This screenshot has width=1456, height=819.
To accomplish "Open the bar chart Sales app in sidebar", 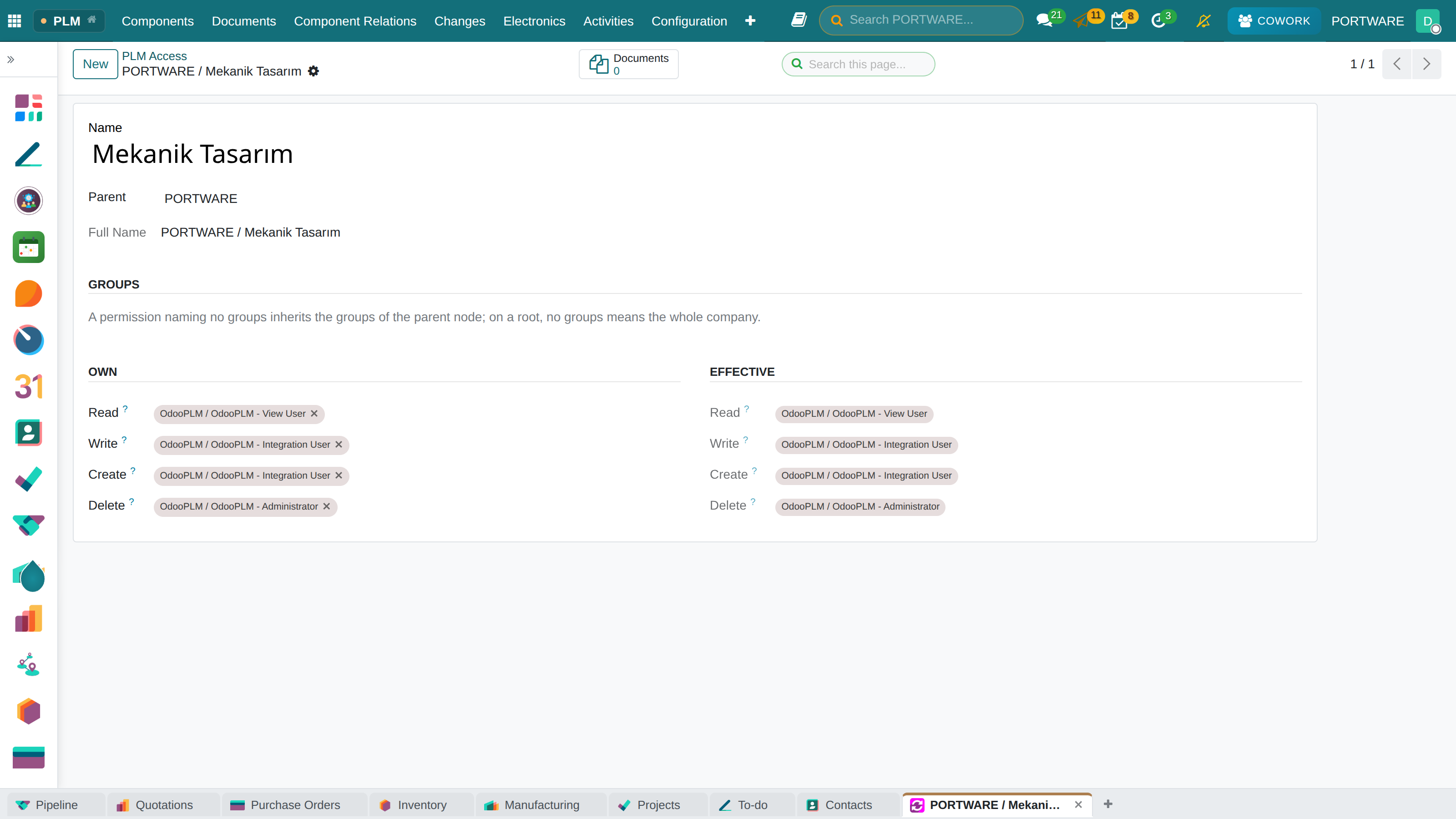I will pyautogui.click(x=28, y=618).
